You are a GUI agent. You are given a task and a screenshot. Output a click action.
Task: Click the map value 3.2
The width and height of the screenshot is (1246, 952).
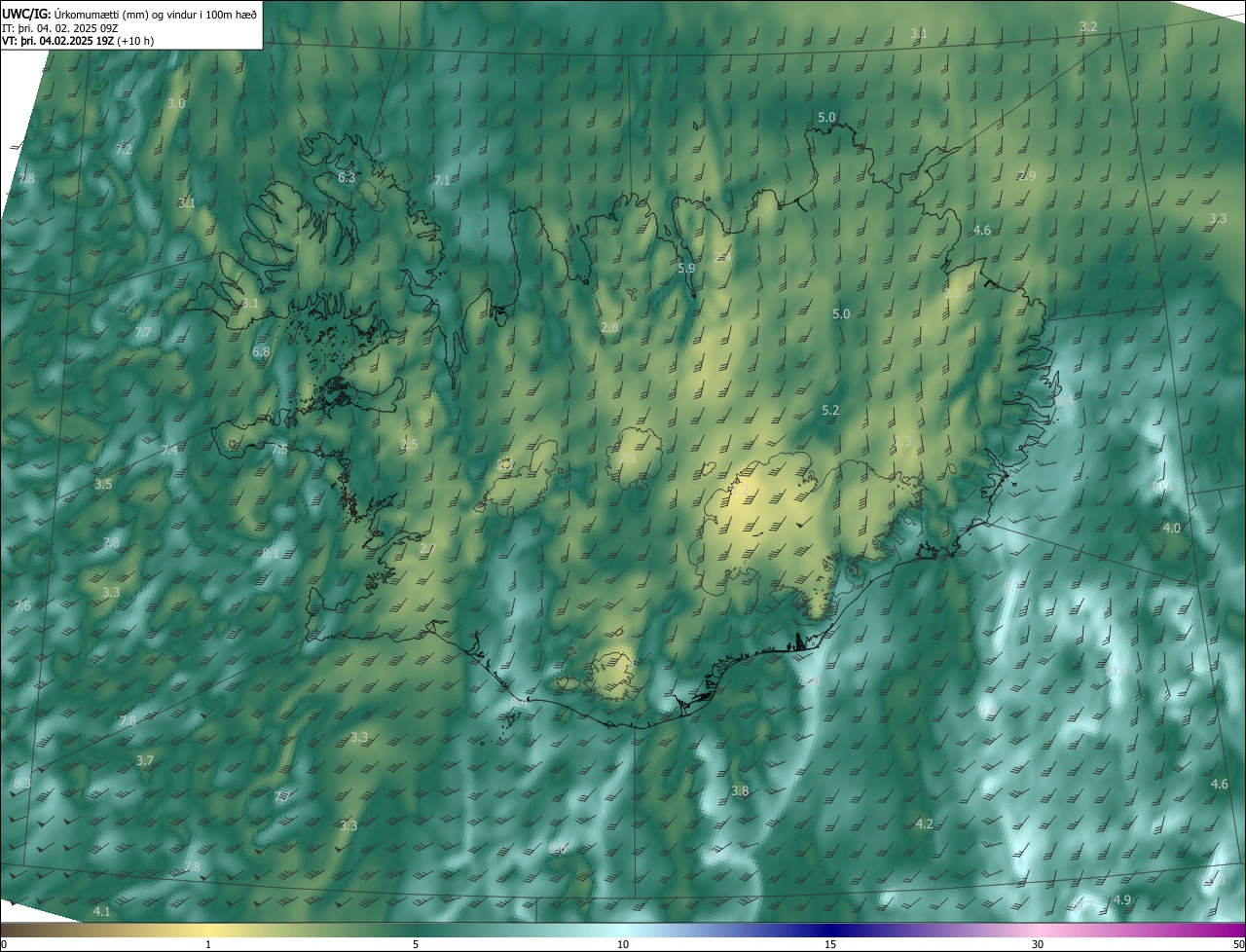click(1088, 26)
